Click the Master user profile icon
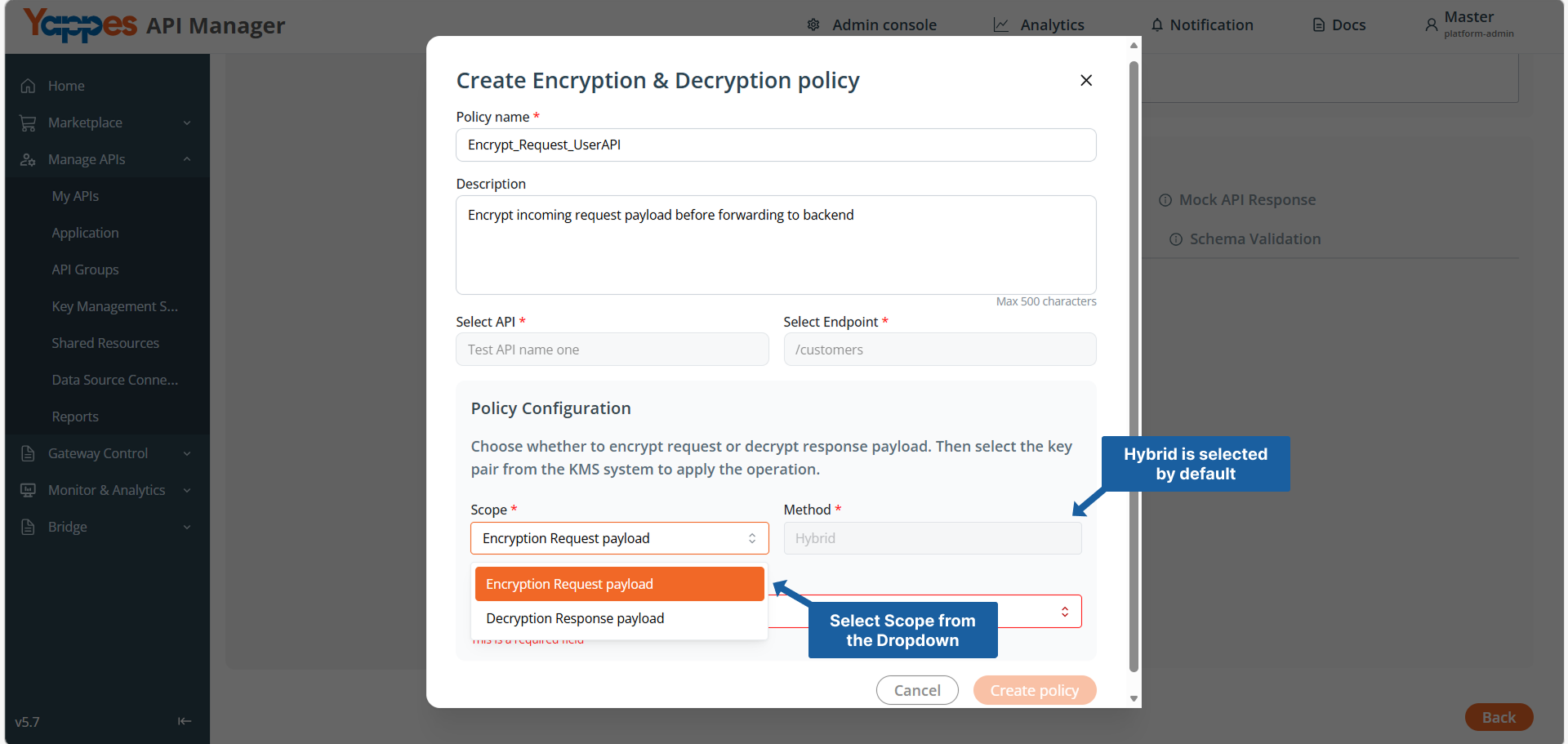This screenshot has height=744, width=1568. (x=1432, y=25)
